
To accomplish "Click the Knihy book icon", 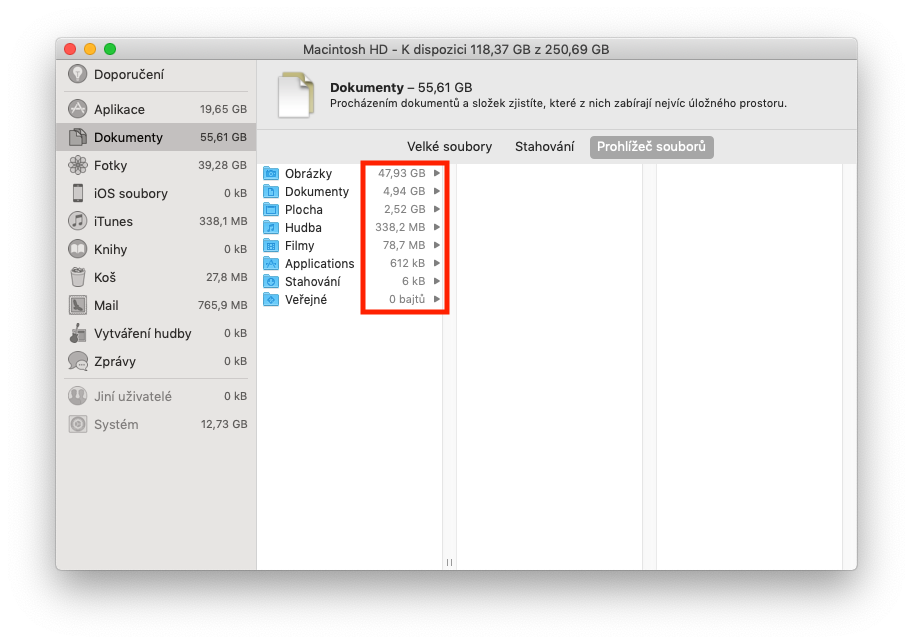I will (x=77, y=249).
